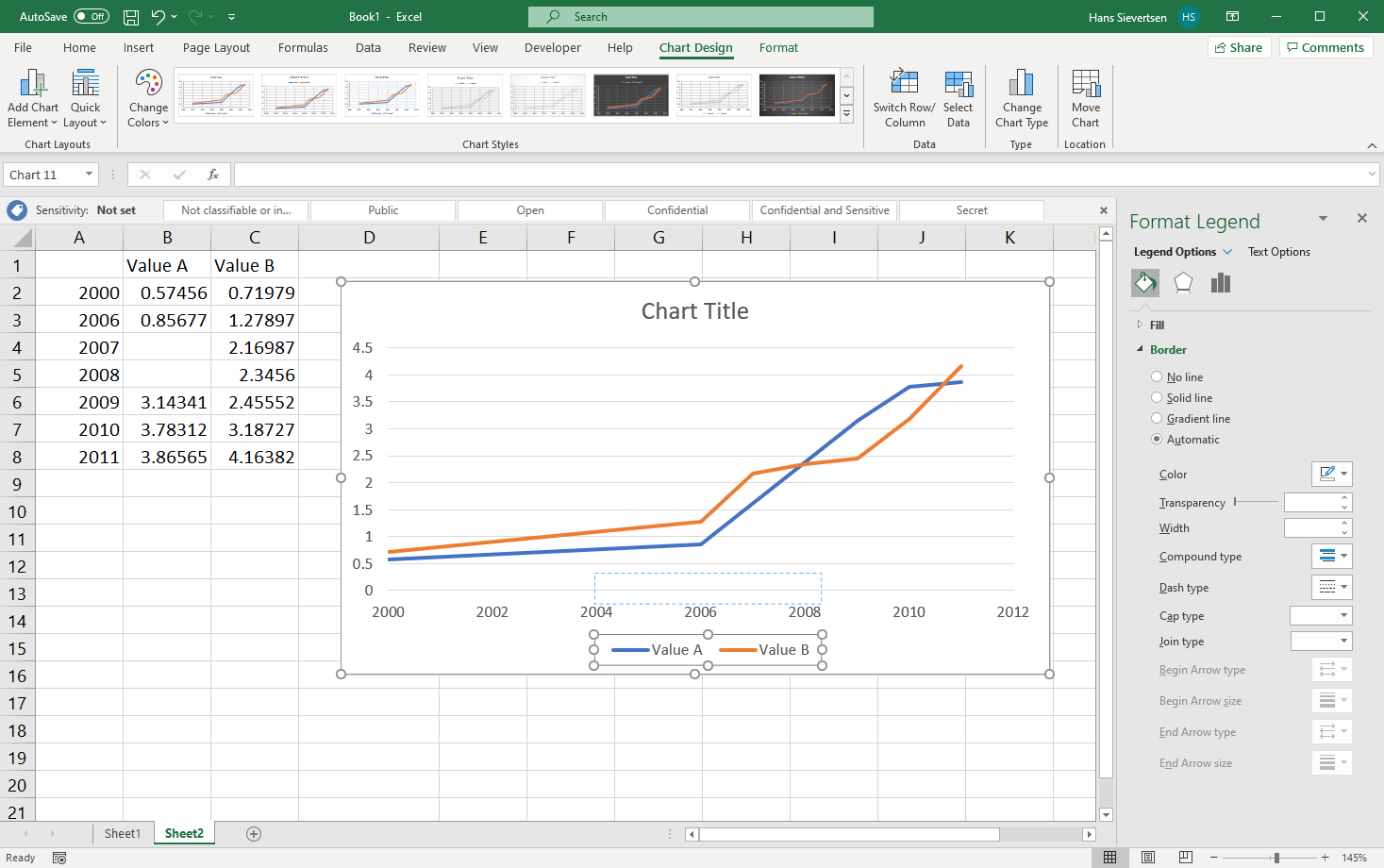
Task: Click the Search box
Action: [x=701, y=17]
